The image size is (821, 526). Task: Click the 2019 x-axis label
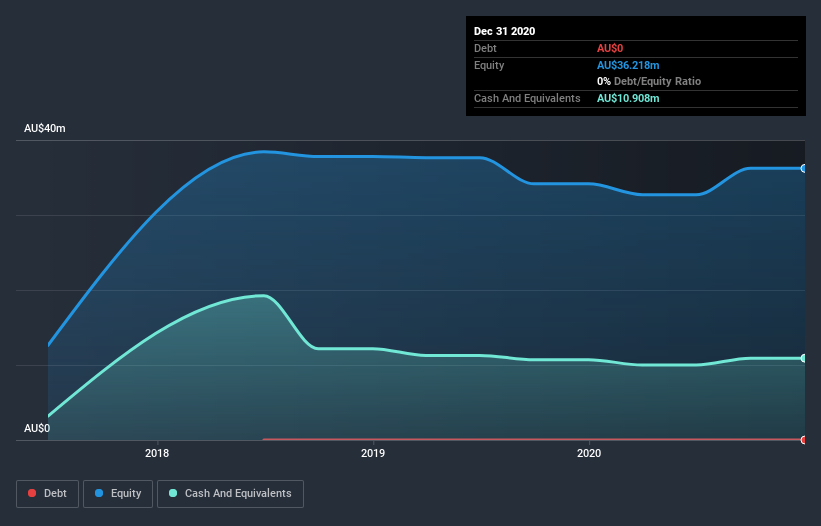[x=373, y=453]
